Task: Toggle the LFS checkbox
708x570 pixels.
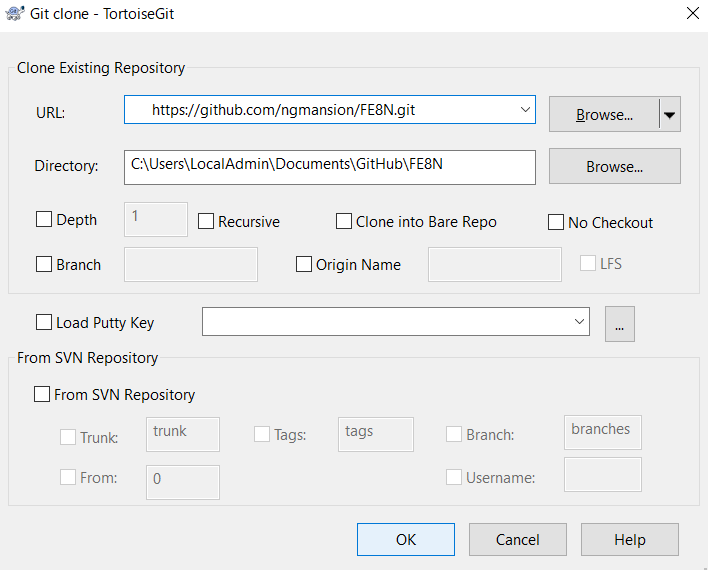Action: coord(587,263)
